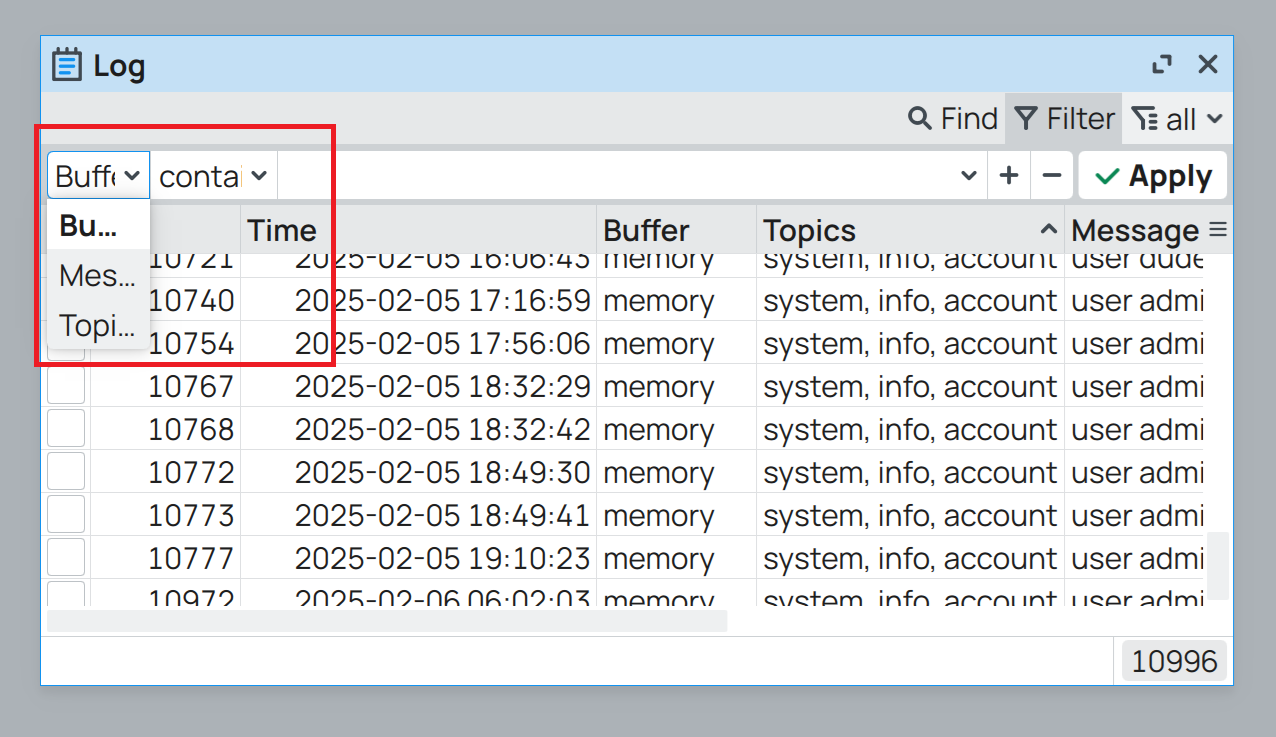Toggle the Filter funnel button
The width and height of the screenshot is (1276, 737).
(x=1064, y=119)
